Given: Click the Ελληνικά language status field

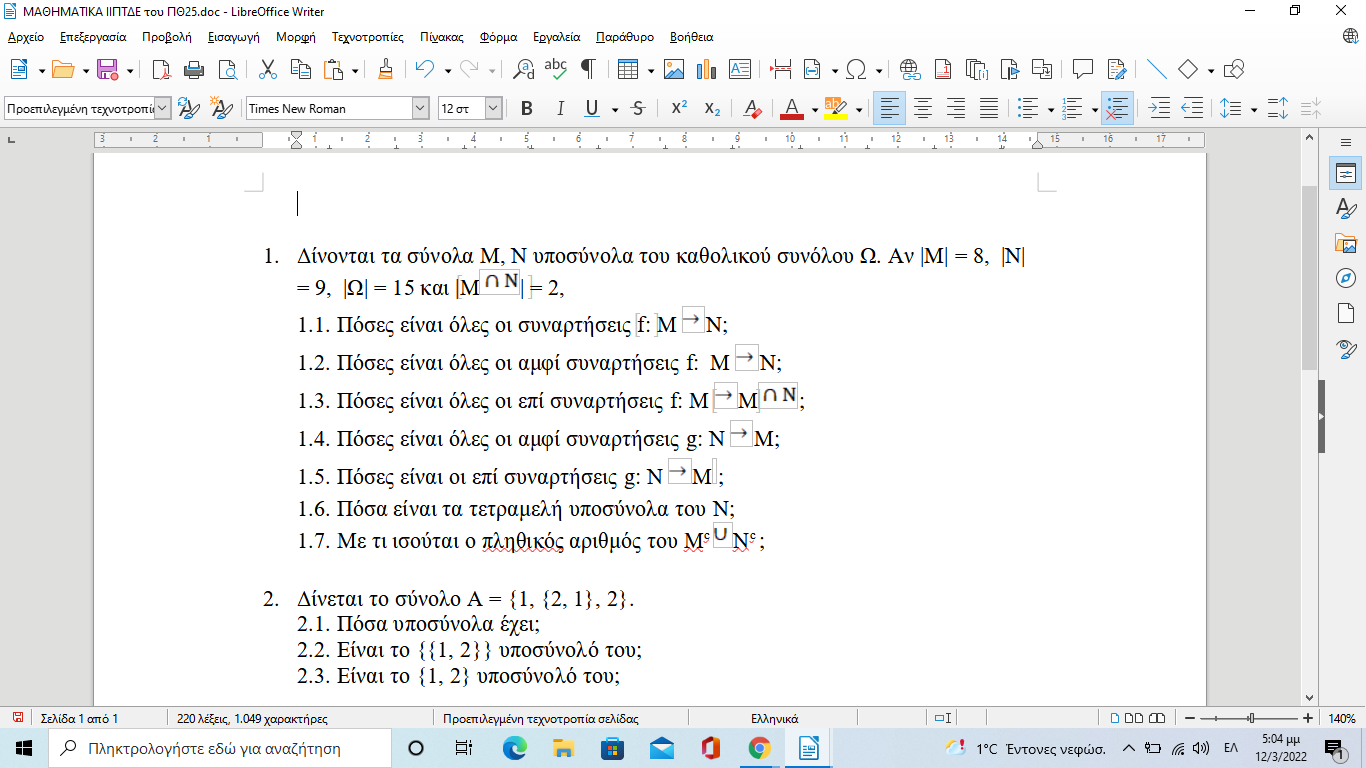Looking at the screenshot, I should tap(774, 718).
